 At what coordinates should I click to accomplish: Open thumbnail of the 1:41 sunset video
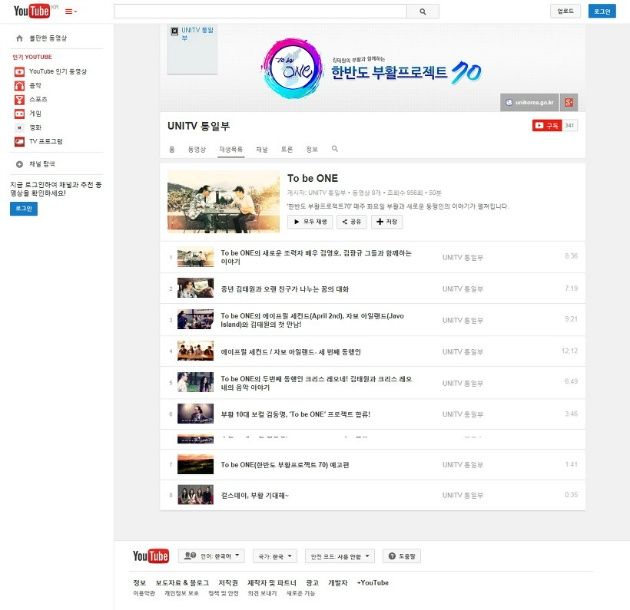[x=196, y=464]
